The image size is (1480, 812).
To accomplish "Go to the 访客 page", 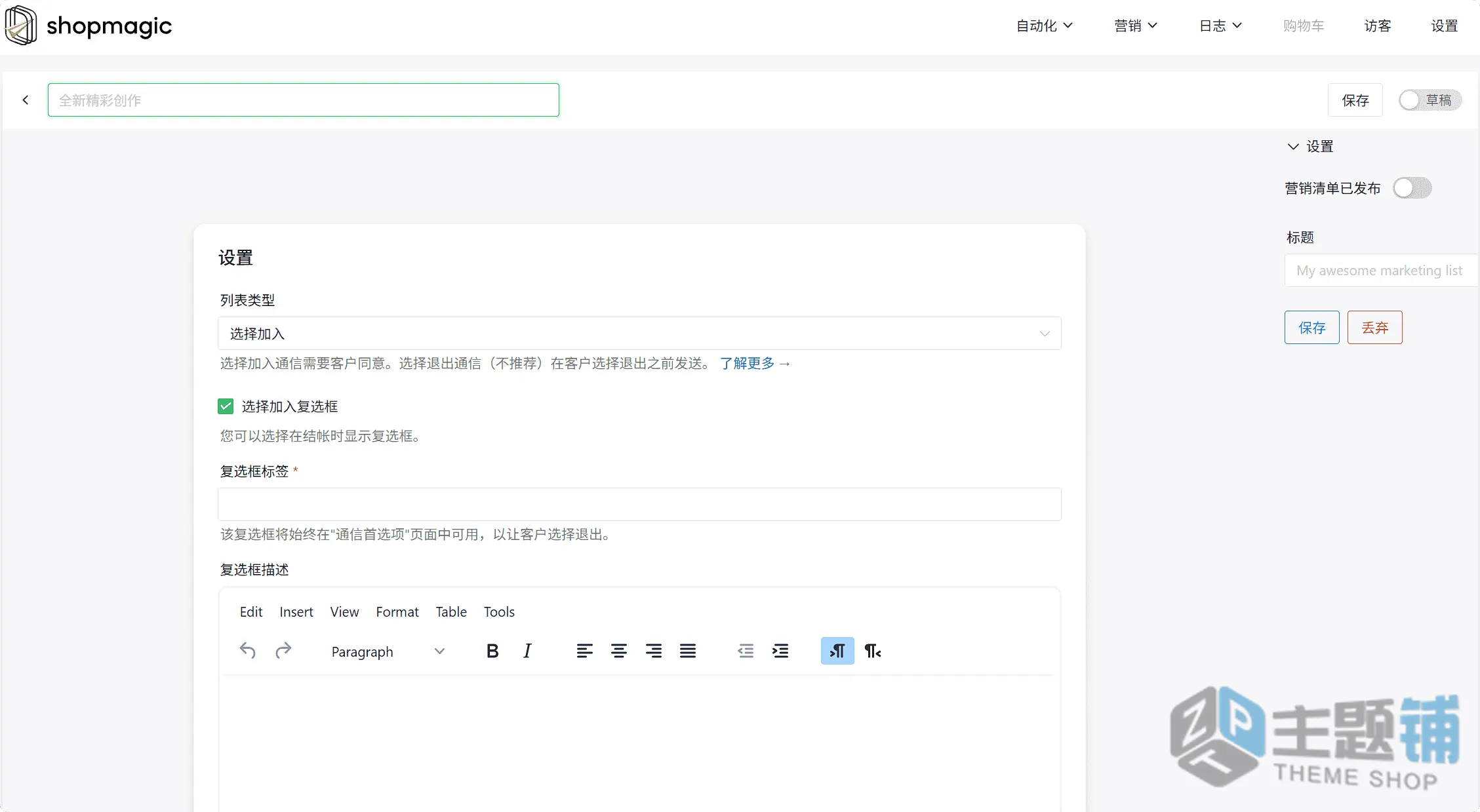I will pyautogui.click(x=1378, y=26).
